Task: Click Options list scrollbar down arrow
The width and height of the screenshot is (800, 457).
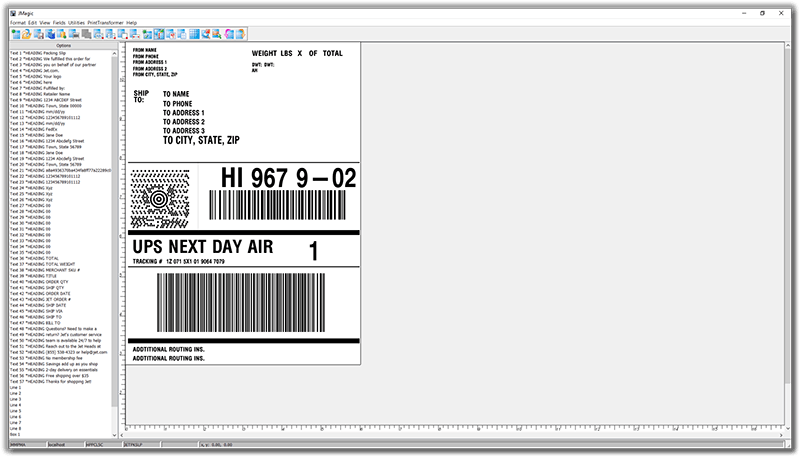Action: click(x=114, y=436)
